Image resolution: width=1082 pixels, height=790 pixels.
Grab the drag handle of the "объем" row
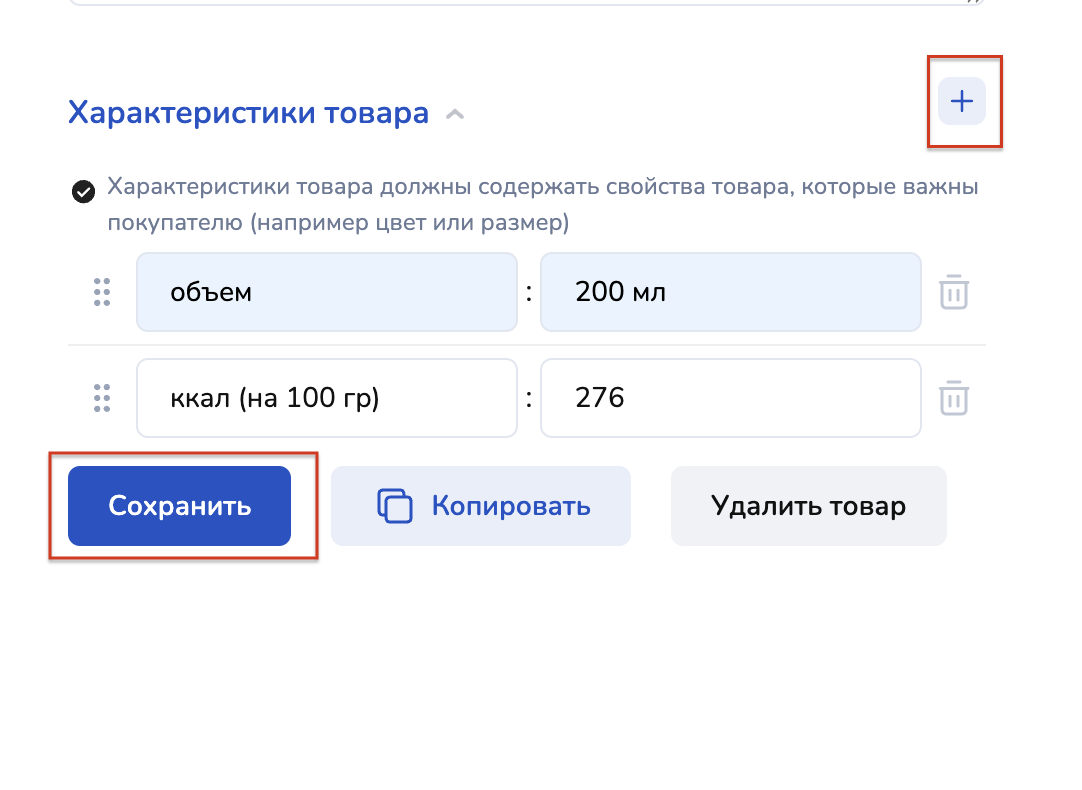point(101,292)
